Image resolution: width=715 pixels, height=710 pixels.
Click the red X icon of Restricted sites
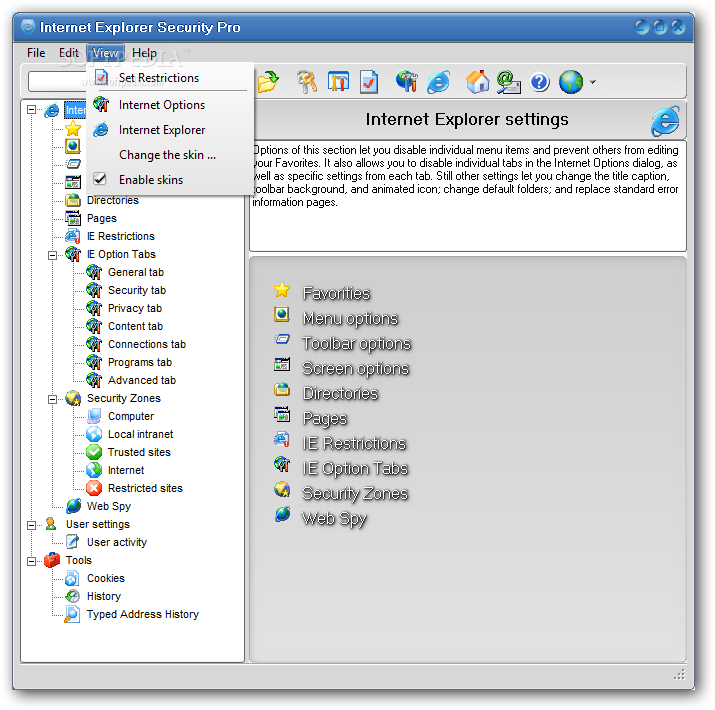[94, 488]
